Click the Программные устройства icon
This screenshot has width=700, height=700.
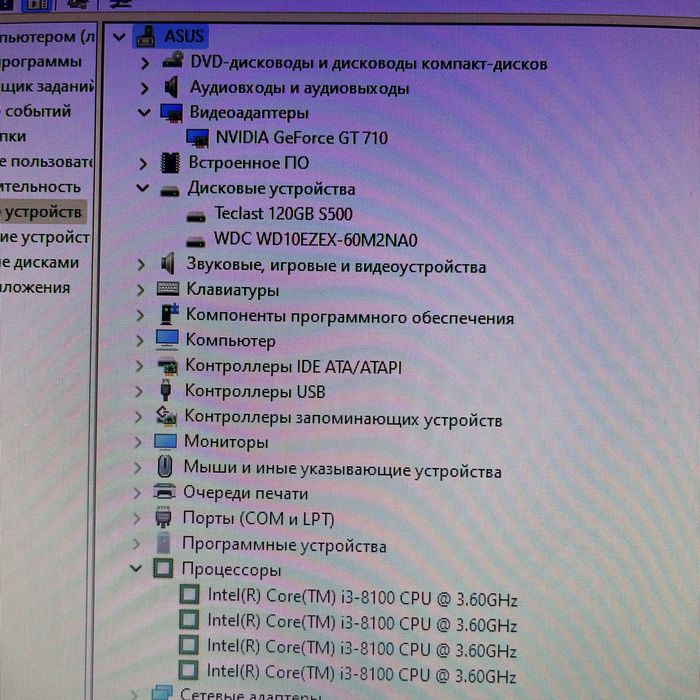pyautogui.click(x=163, y=542)
